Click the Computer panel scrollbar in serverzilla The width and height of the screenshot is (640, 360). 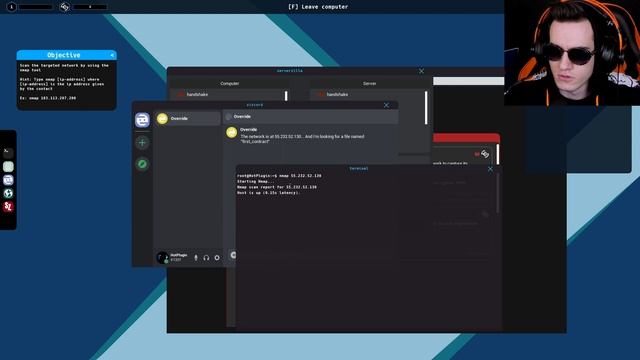pos(286,96)
